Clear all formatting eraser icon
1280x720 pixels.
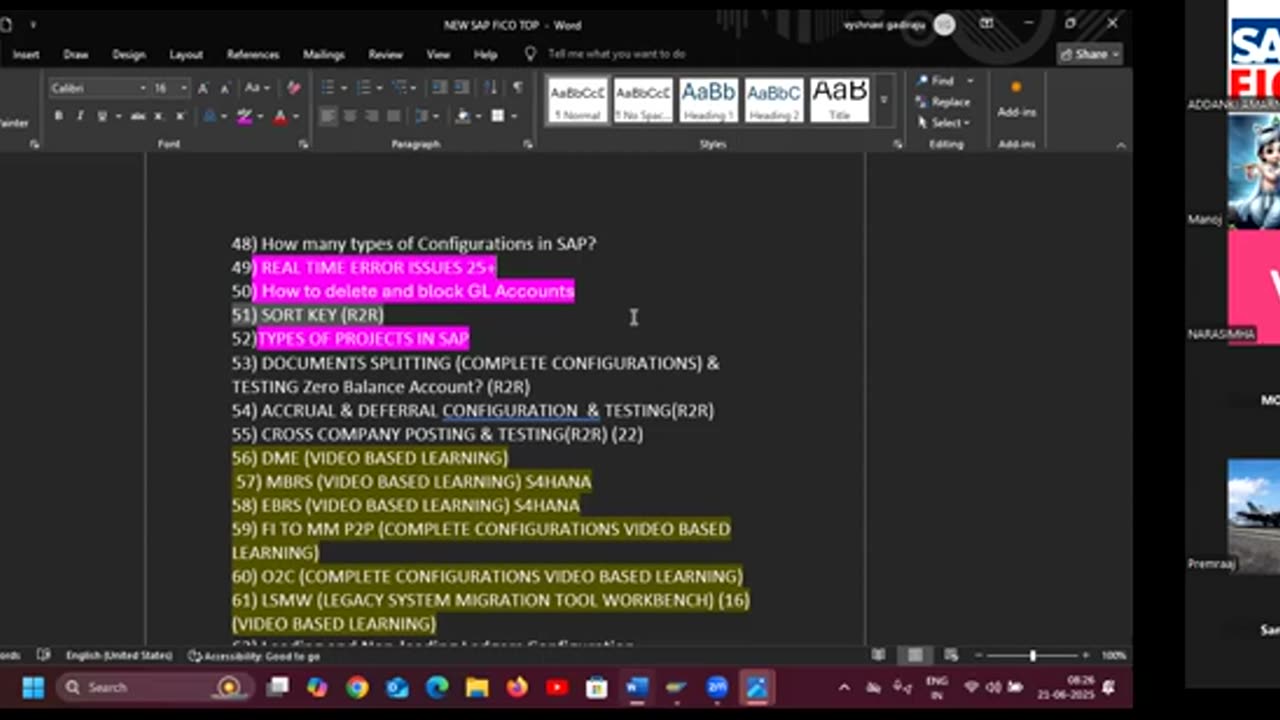tap(293, 88)
